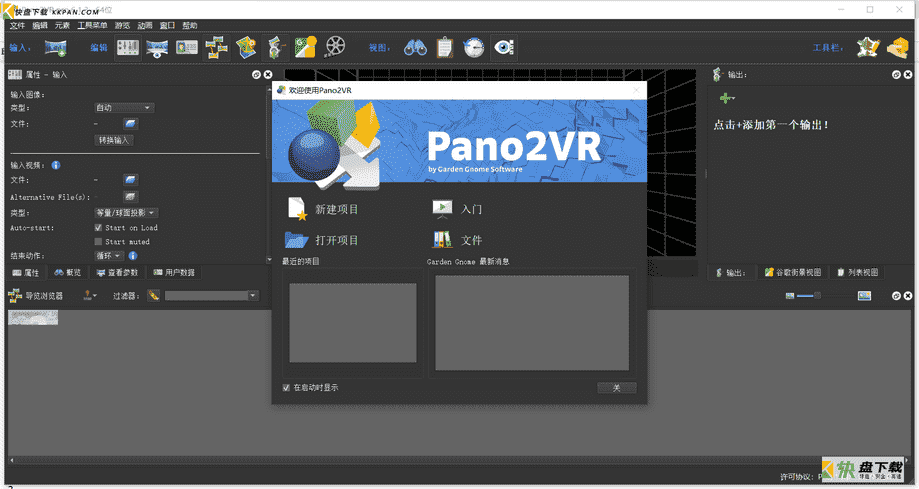
Task: Switch to the 列表视图 tab
Action: (857, 273)
